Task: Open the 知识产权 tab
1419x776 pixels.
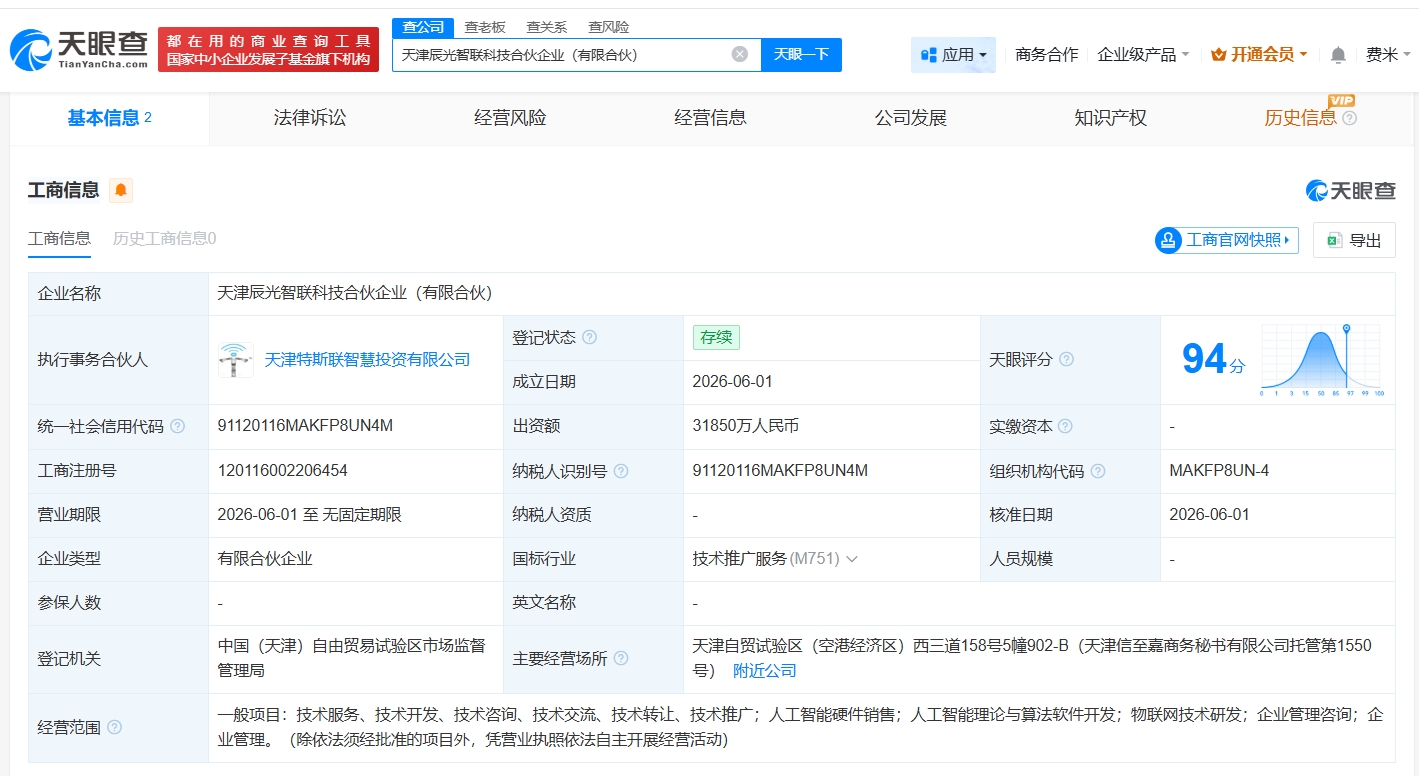Action: [1110, 118]
